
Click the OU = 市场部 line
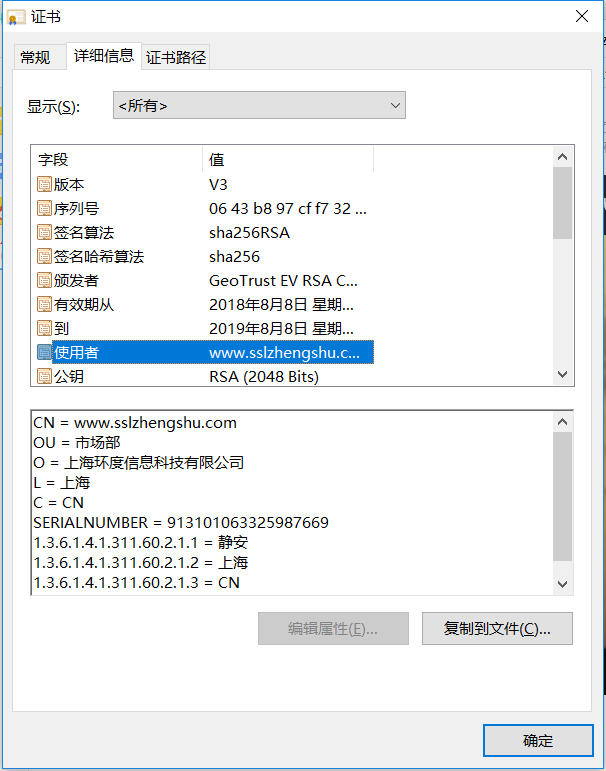coord(77,443)
